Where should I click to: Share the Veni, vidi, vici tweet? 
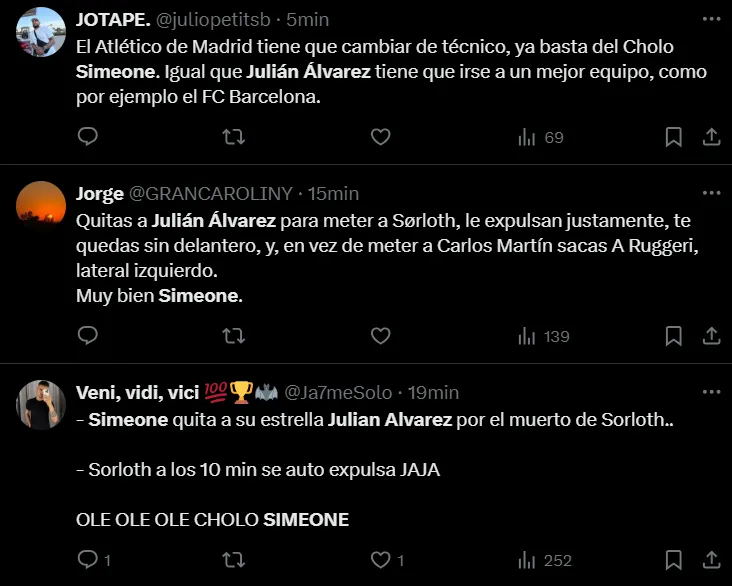(x=711, y=560)
